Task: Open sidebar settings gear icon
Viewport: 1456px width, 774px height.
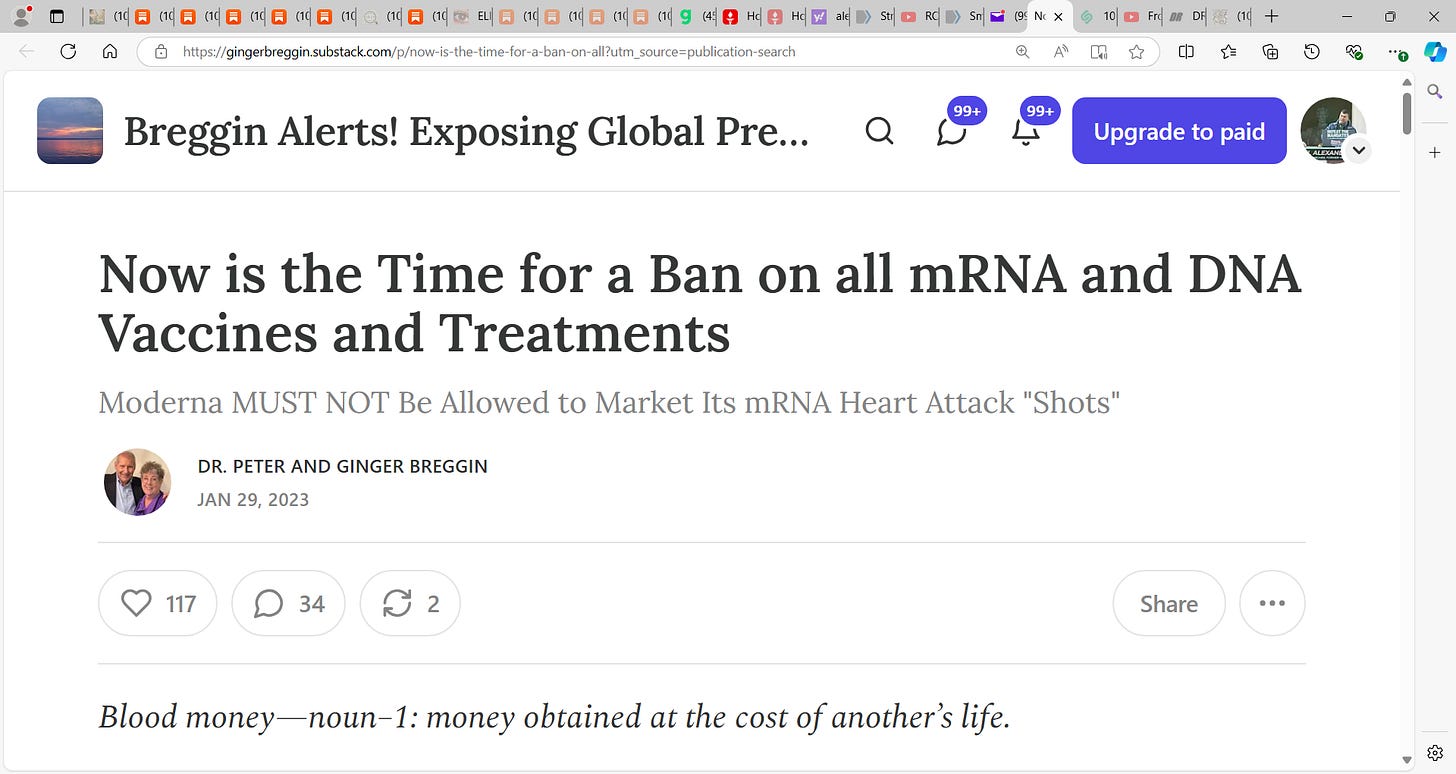Action: coord(1435,751)
